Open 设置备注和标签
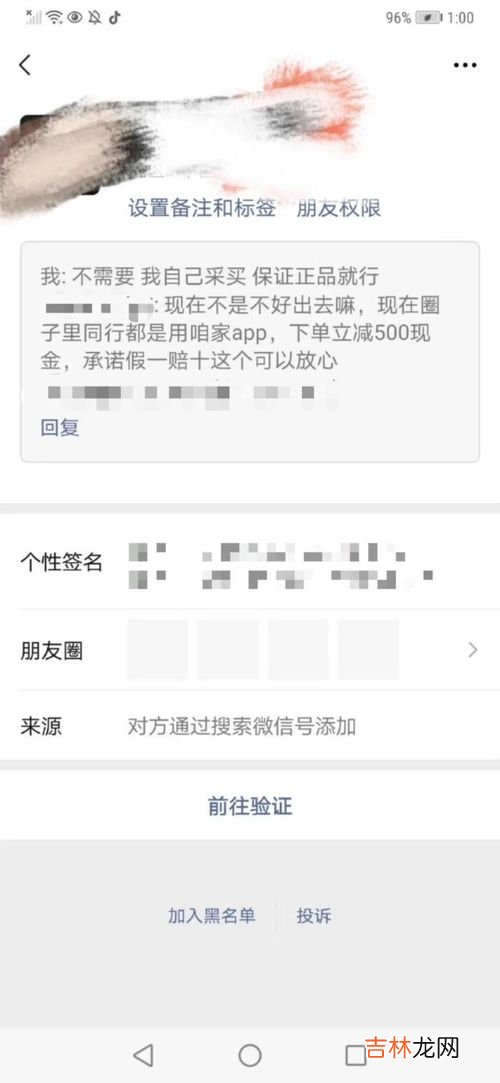Screen dimensions: 500x1083 pyautogui.click(x=202, y=208)
